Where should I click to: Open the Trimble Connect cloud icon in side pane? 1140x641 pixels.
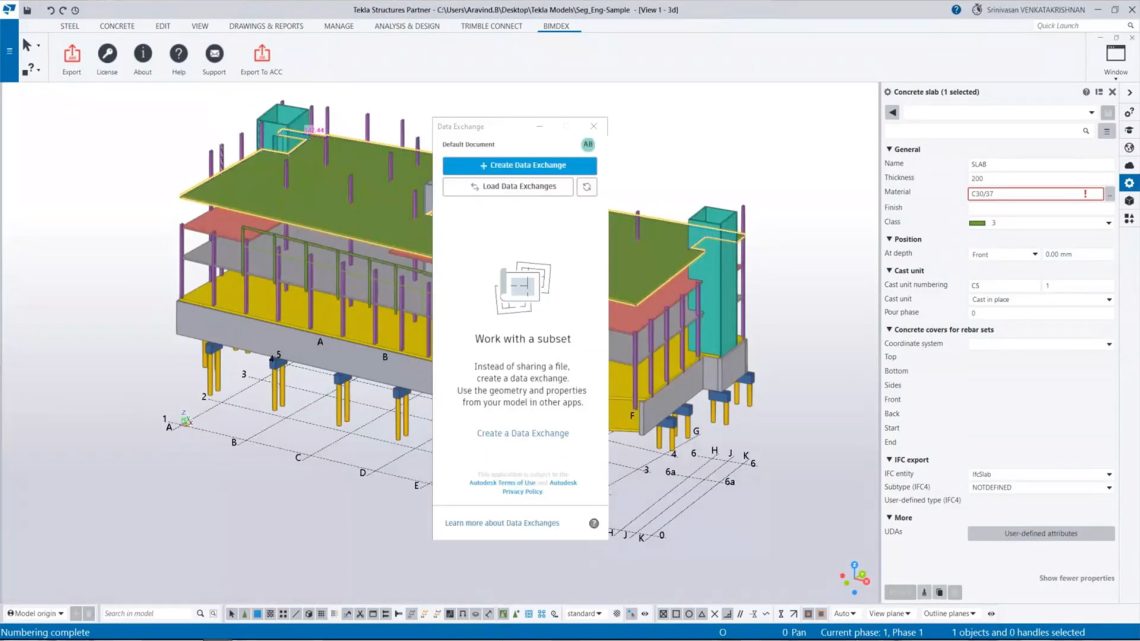click(x=1129, y=165)
